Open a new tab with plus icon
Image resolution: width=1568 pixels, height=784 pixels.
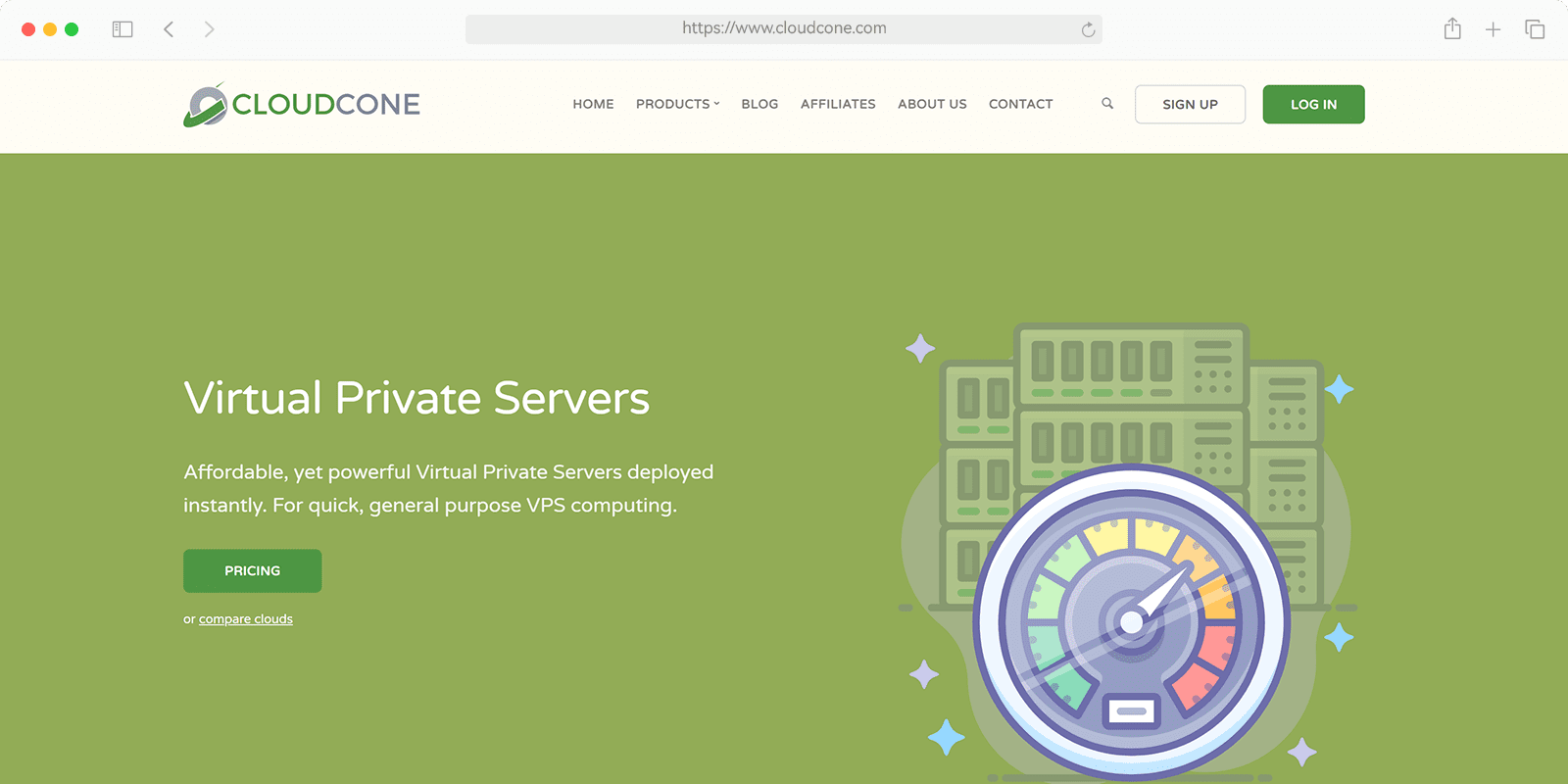pos(1493,29)
